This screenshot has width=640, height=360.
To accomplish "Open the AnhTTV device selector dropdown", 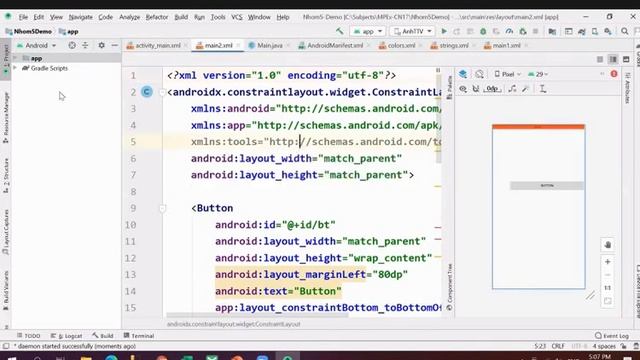I will coord(412,31).
